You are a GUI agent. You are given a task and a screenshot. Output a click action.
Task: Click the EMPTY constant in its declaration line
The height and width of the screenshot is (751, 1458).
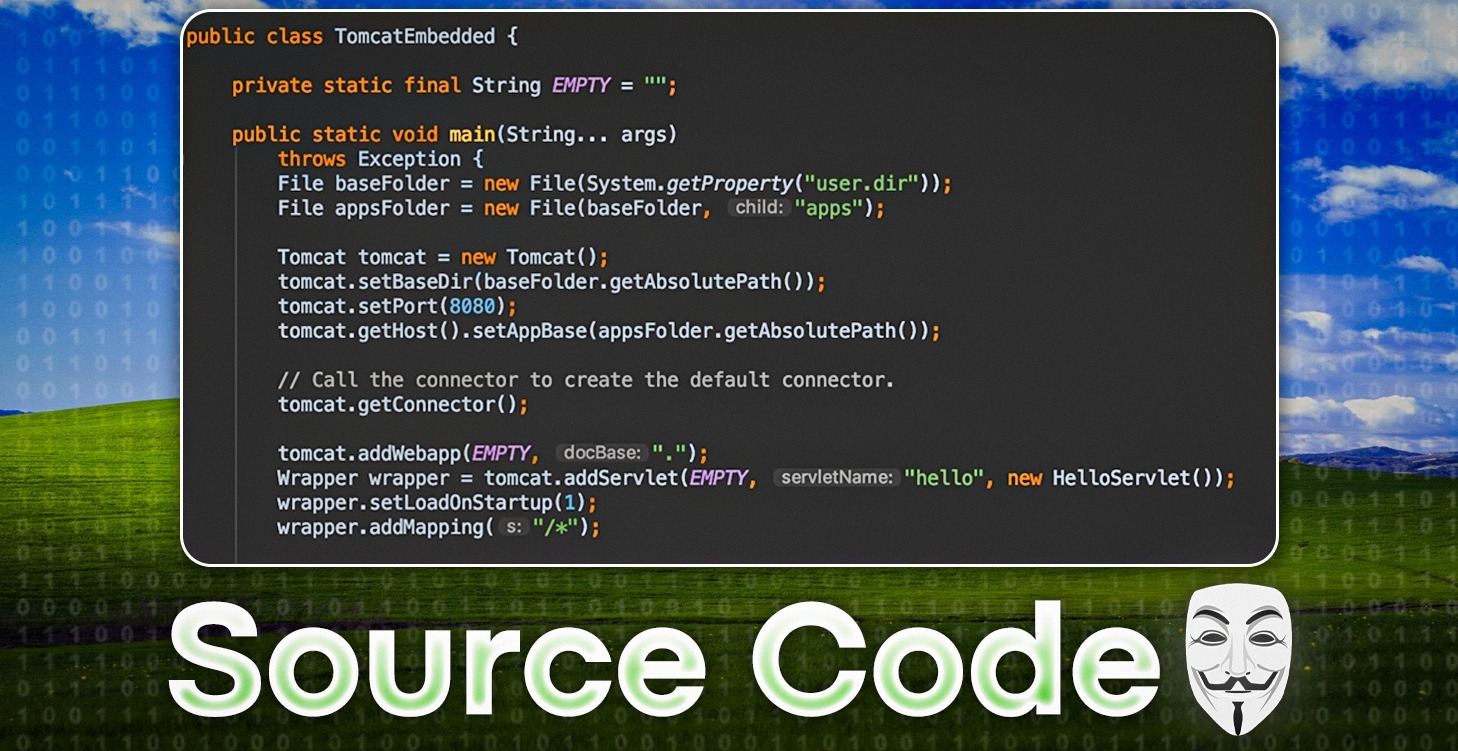(581, 85)
